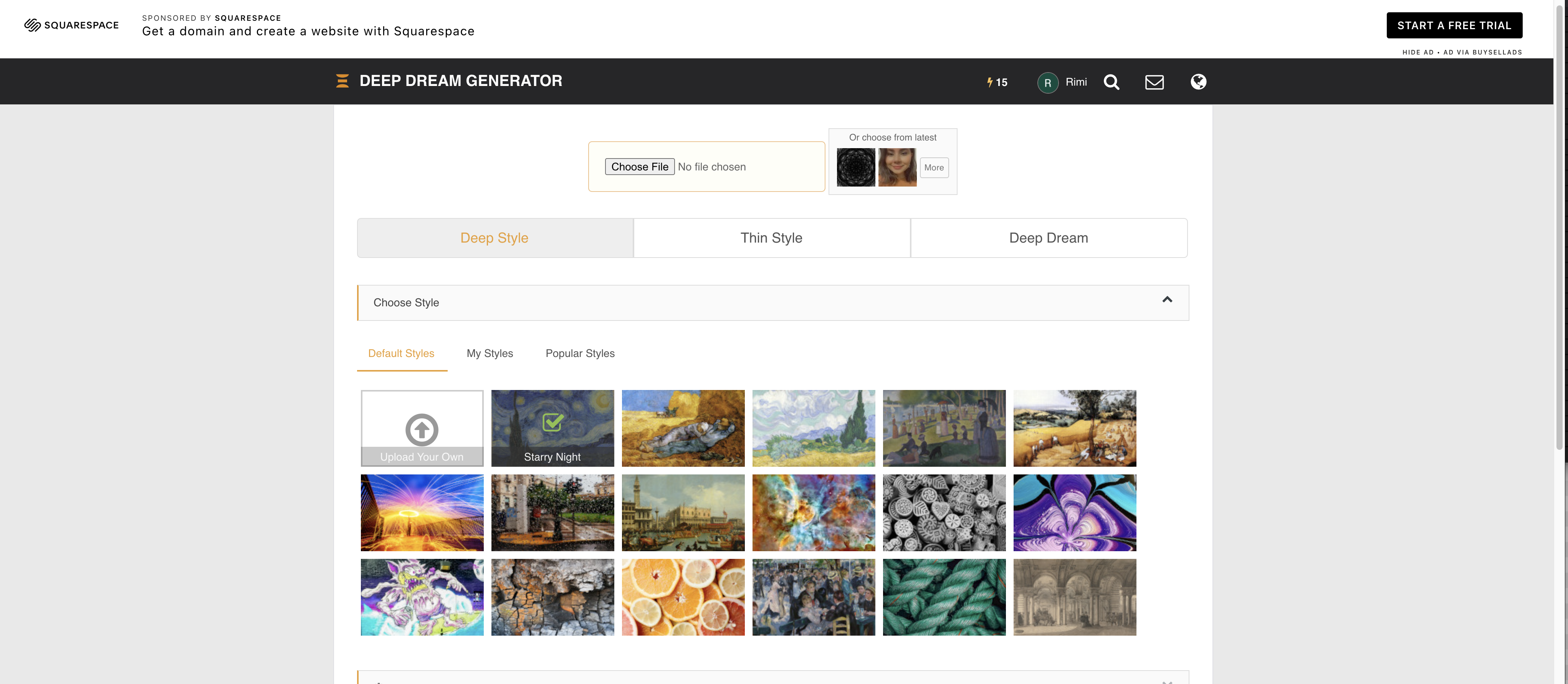This screenshot has height=684, width=1568.
Task: Select the yellow haystack sleeping figures style
Action: [683, 428]
